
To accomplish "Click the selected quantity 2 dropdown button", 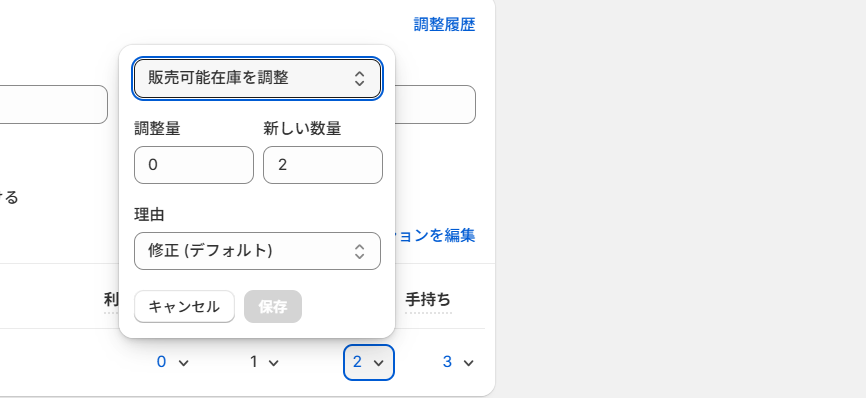I will tap(369, 362).
